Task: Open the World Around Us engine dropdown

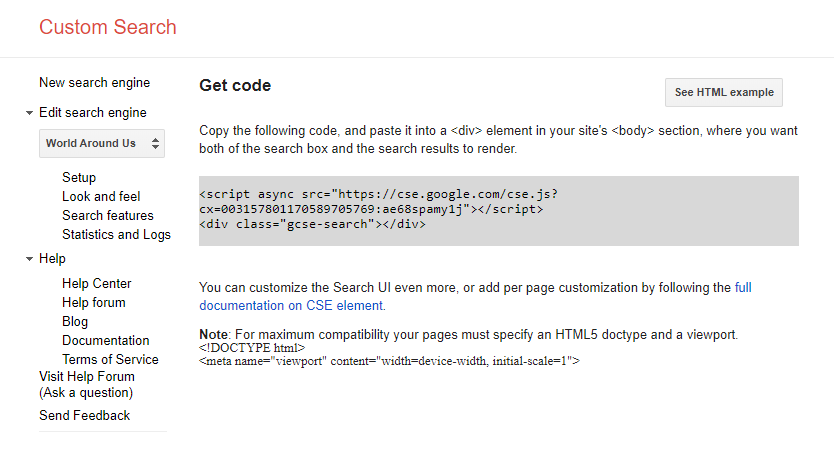Action: 102,143
